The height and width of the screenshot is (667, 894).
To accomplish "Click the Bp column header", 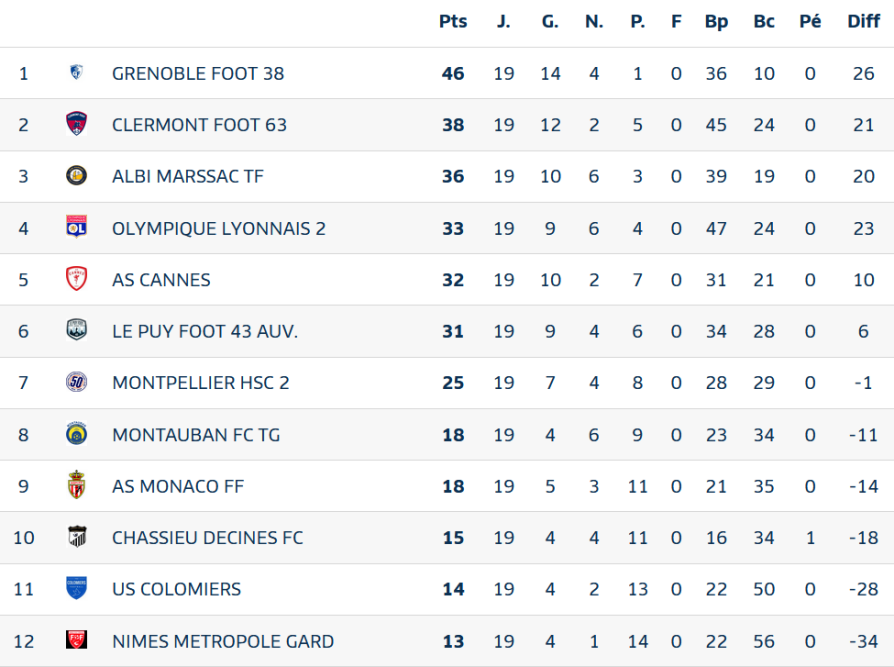I will click(716, 22).
